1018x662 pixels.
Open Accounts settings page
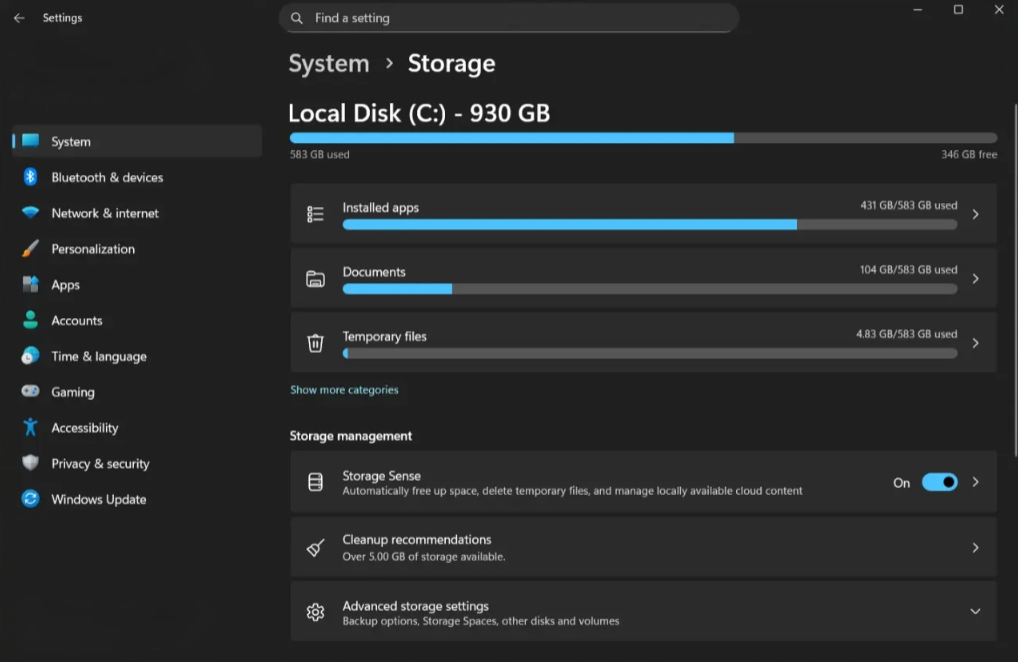(x=137, y=320)
